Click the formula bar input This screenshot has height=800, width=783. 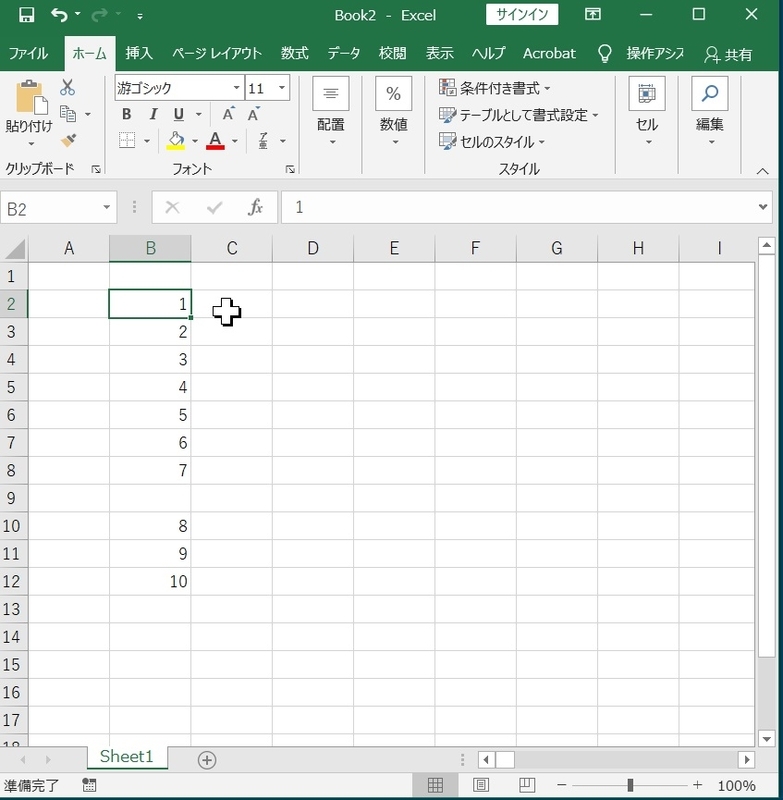pyautogui.click(x=516, y=207)
